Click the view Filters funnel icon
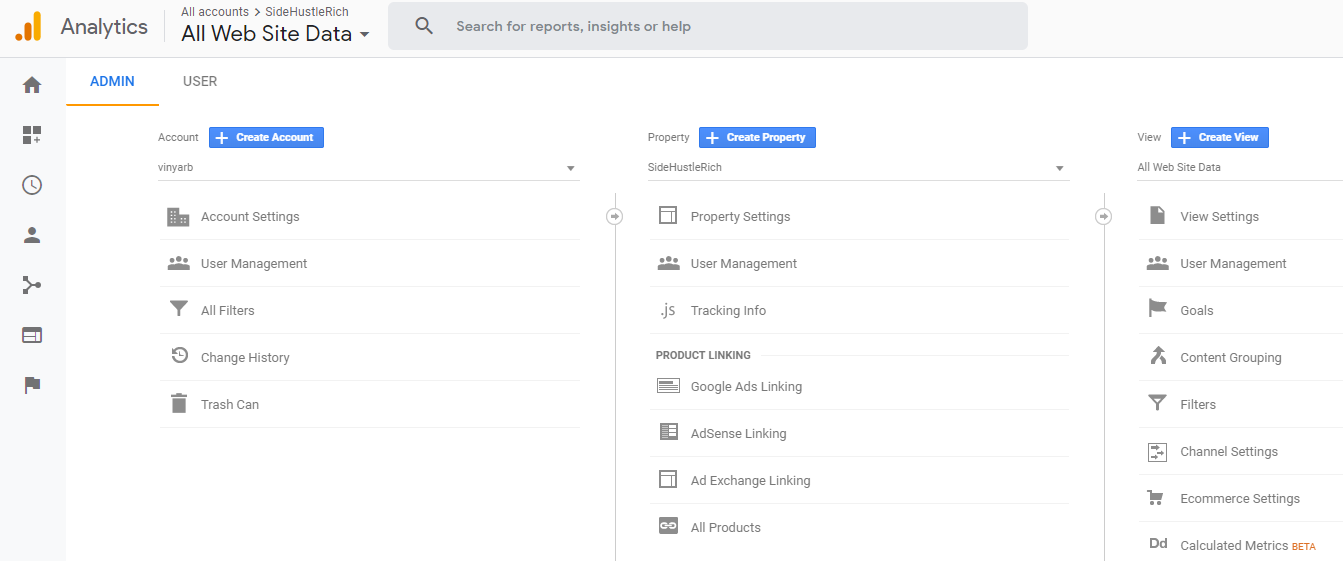The image size is (1343, 561). [x=1157, y=403]
